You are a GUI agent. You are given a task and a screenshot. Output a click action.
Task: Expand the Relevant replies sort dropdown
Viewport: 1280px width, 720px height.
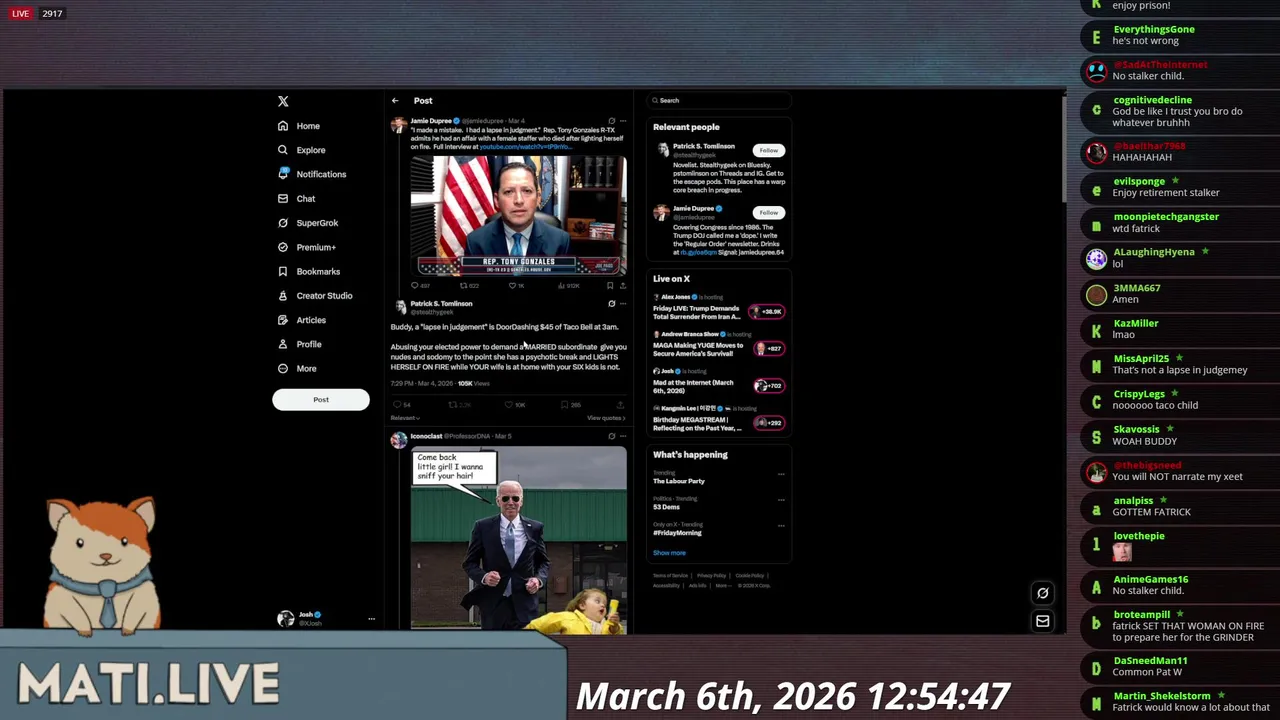[405, 418]
